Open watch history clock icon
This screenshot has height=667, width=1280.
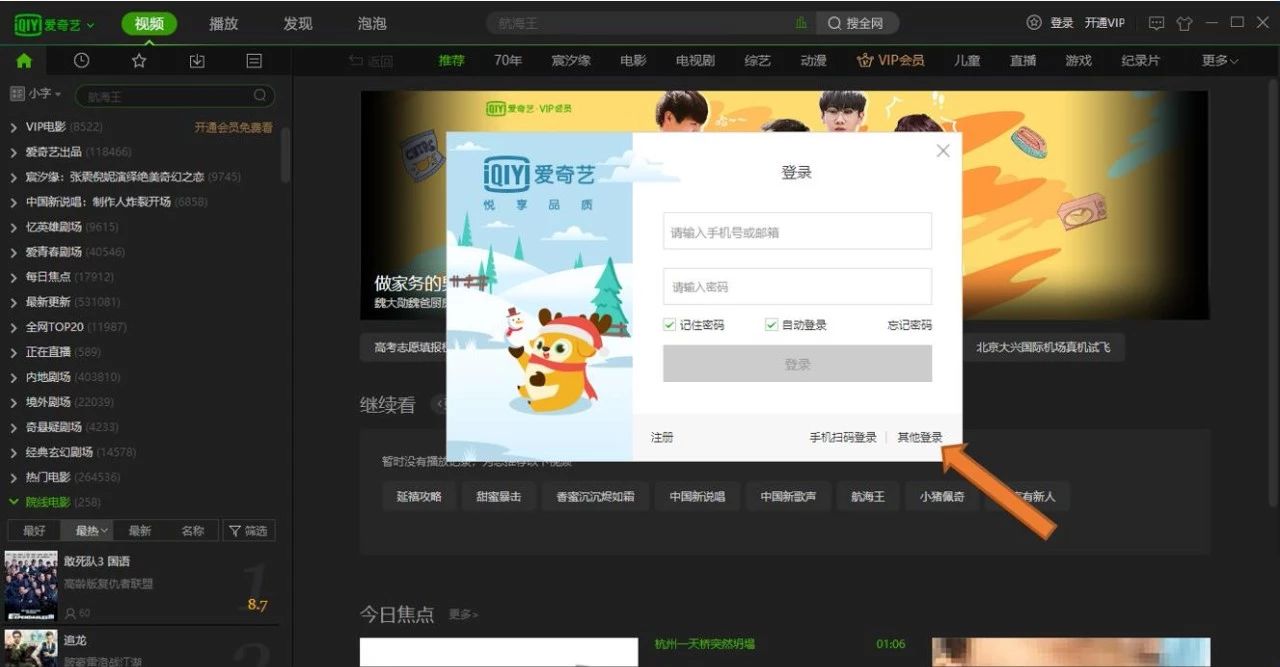click(82, 61)
